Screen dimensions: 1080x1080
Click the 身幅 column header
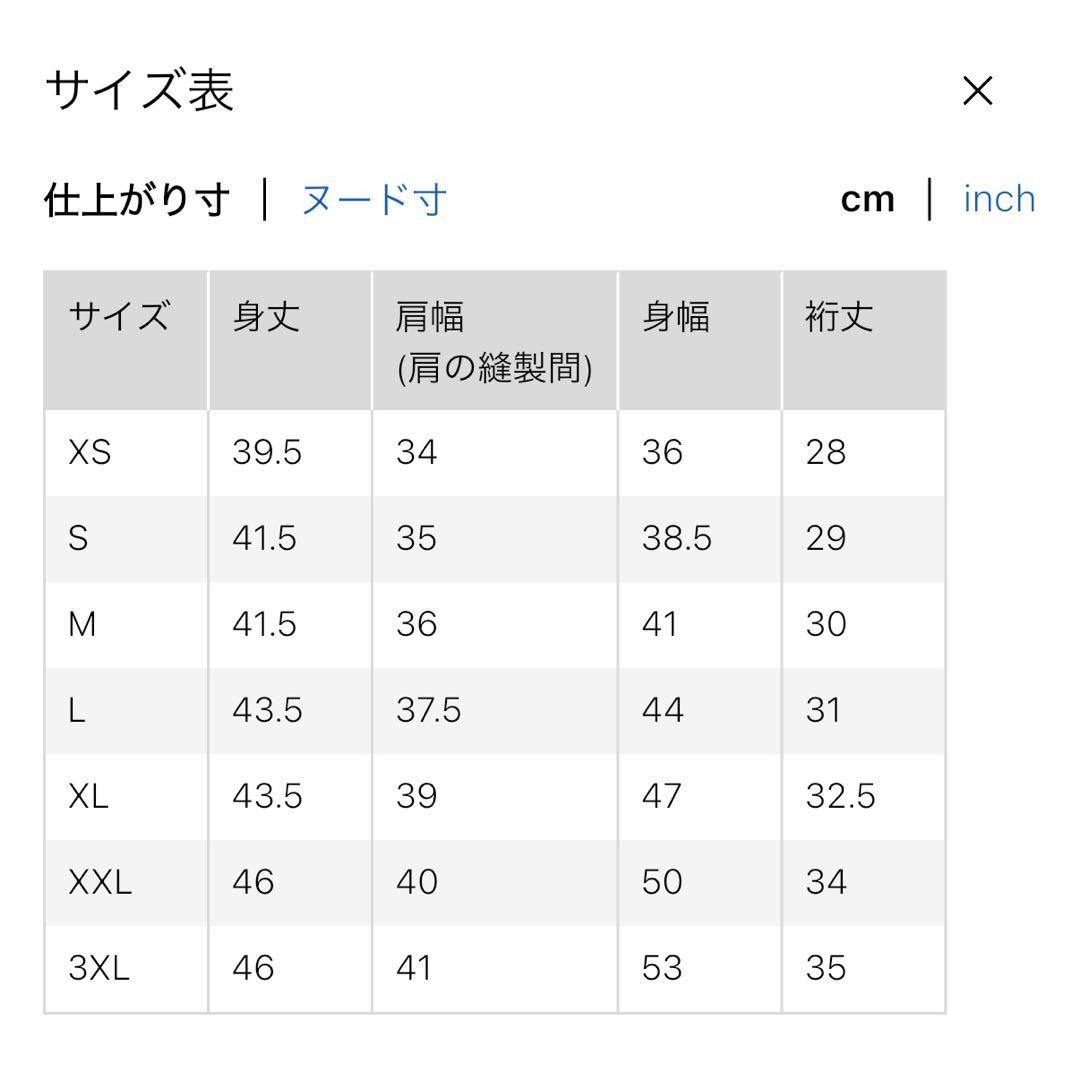click(x=700, y=341)
